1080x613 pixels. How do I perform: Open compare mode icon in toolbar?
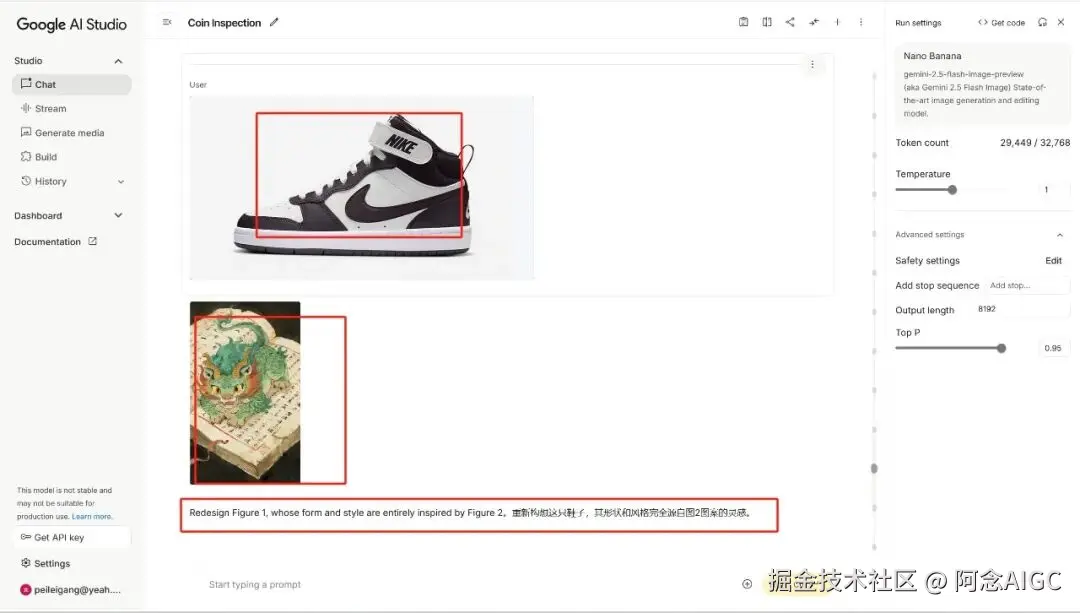click(767, 22)
